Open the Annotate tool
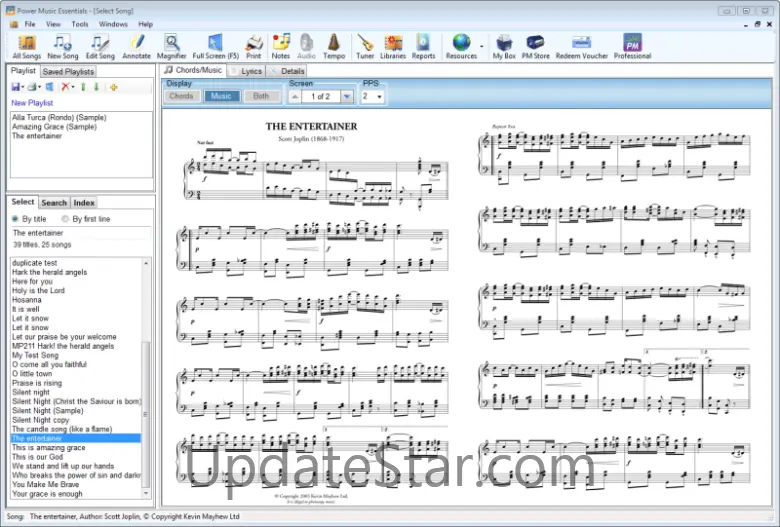Screen dimensions: 780x527 [x=136, y=47]
